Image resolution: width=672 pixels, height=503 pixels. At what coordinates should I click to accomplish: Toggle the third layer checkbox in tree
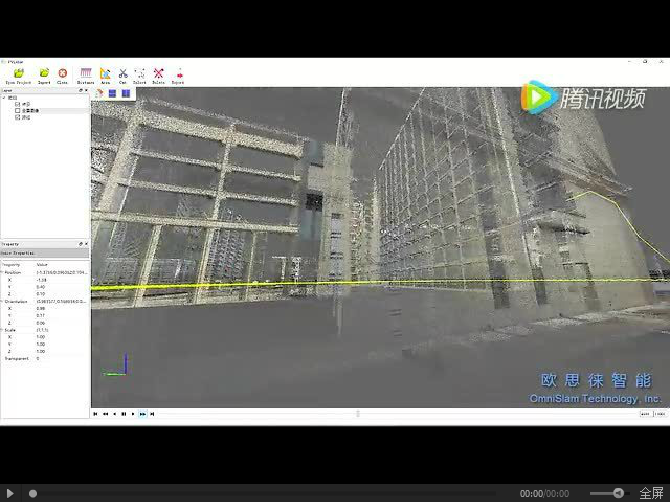coord(18,117)
